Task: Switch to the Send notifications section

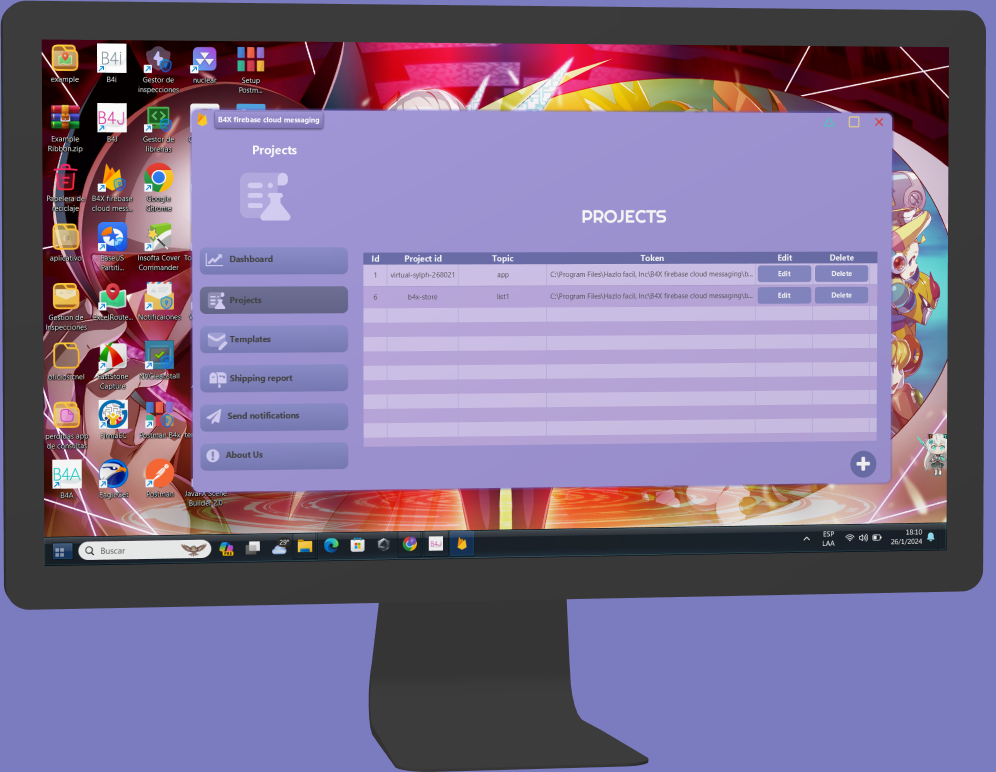Action: pyautogui.click(x=273, y=416)
